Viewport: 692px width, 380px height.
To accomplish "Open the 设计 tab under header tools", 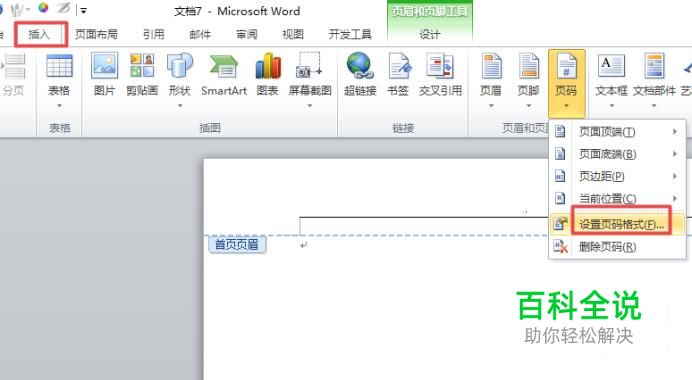I will (x=429, y=34).
